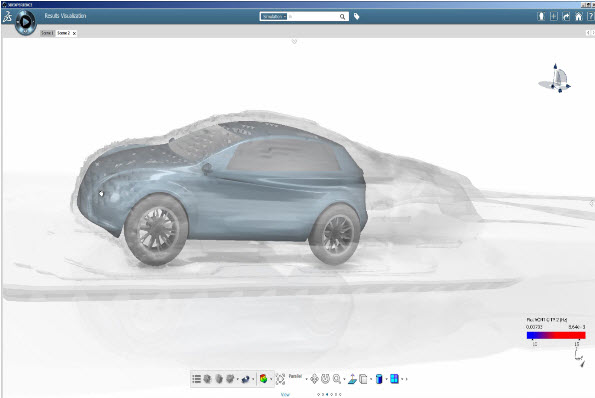Open the dropdown next to blue sphere icon
Viewport: 595px width, 398px height.
click(x=253, y=379)
